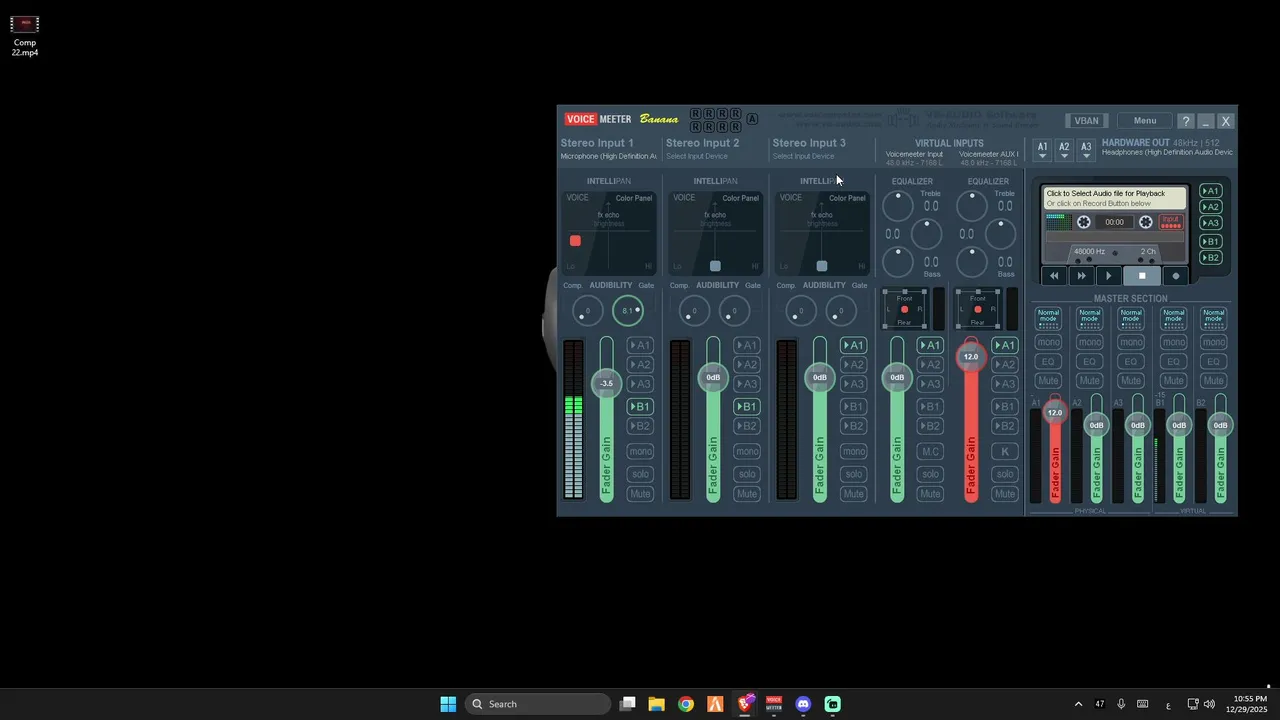1280x720 pixels.
Task: Start playback on the cassette recorder
Action: click(1108, 276)
